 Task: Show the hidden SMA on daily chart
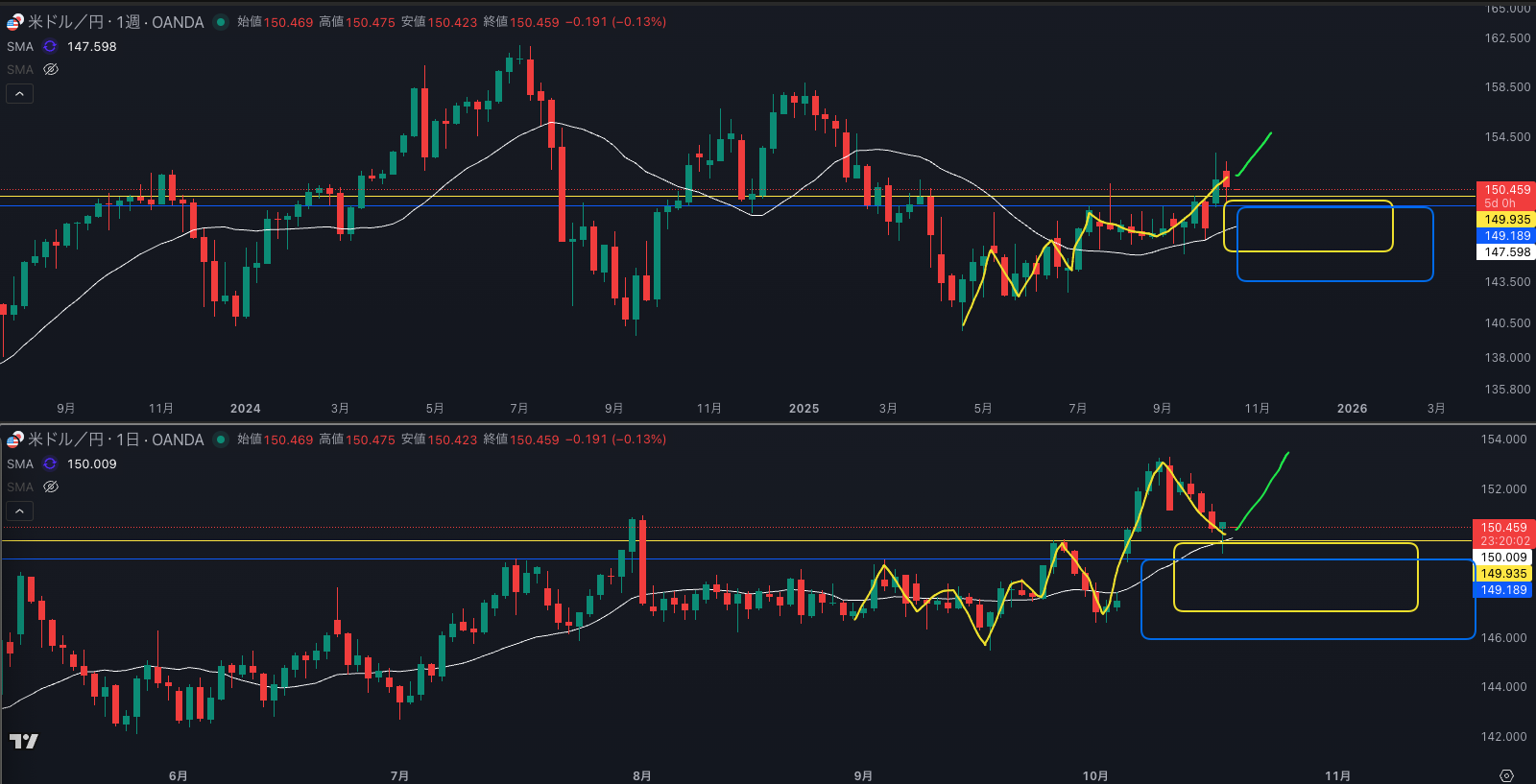tap(51, 487)
